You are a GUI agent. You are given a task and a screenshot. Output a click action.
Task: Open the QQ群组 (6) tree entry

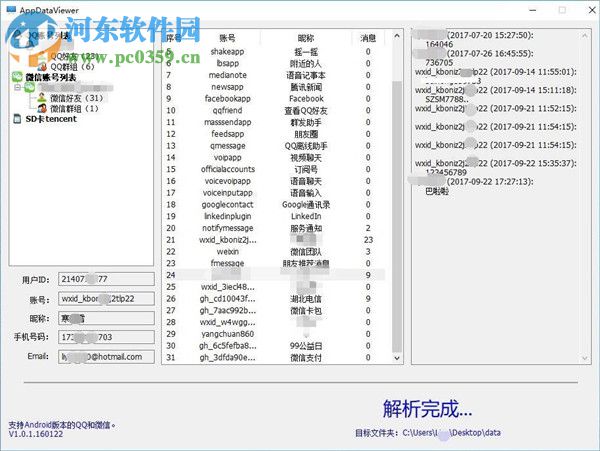tap(72, 67)
